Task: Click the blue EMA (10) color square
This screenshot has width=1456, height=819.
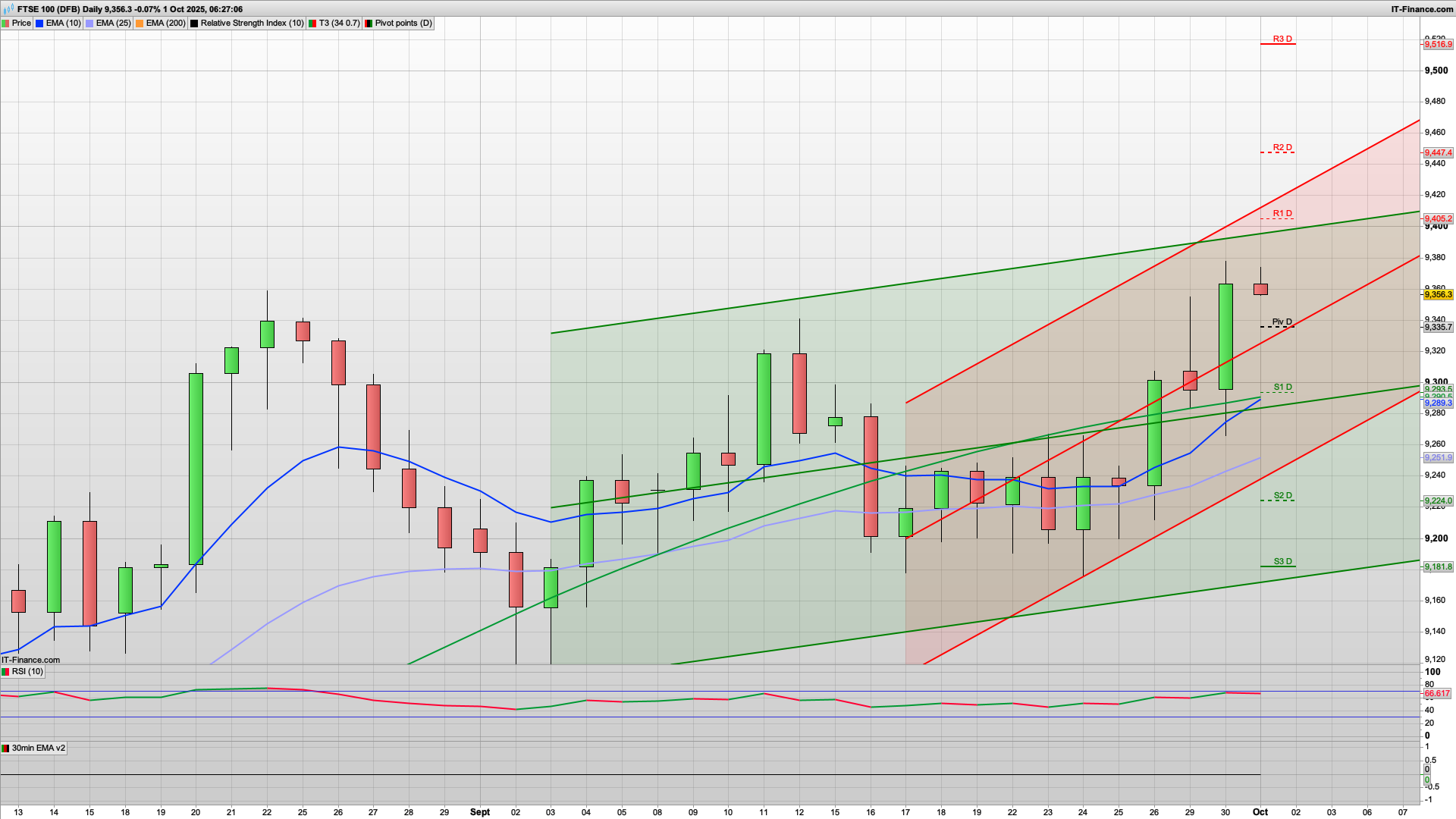Action: [x=39, y=24]
